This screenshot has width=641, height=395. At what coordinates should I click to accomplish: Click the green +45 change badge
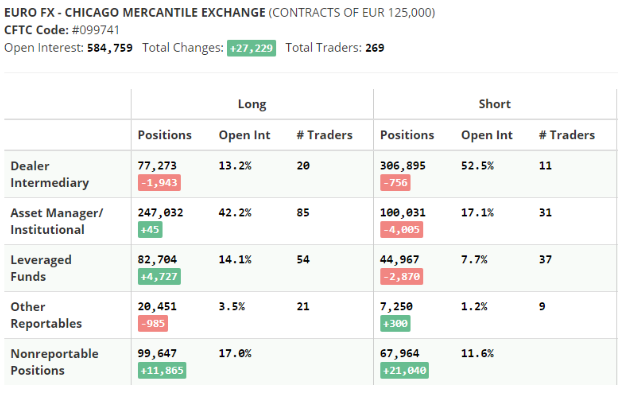150,230
